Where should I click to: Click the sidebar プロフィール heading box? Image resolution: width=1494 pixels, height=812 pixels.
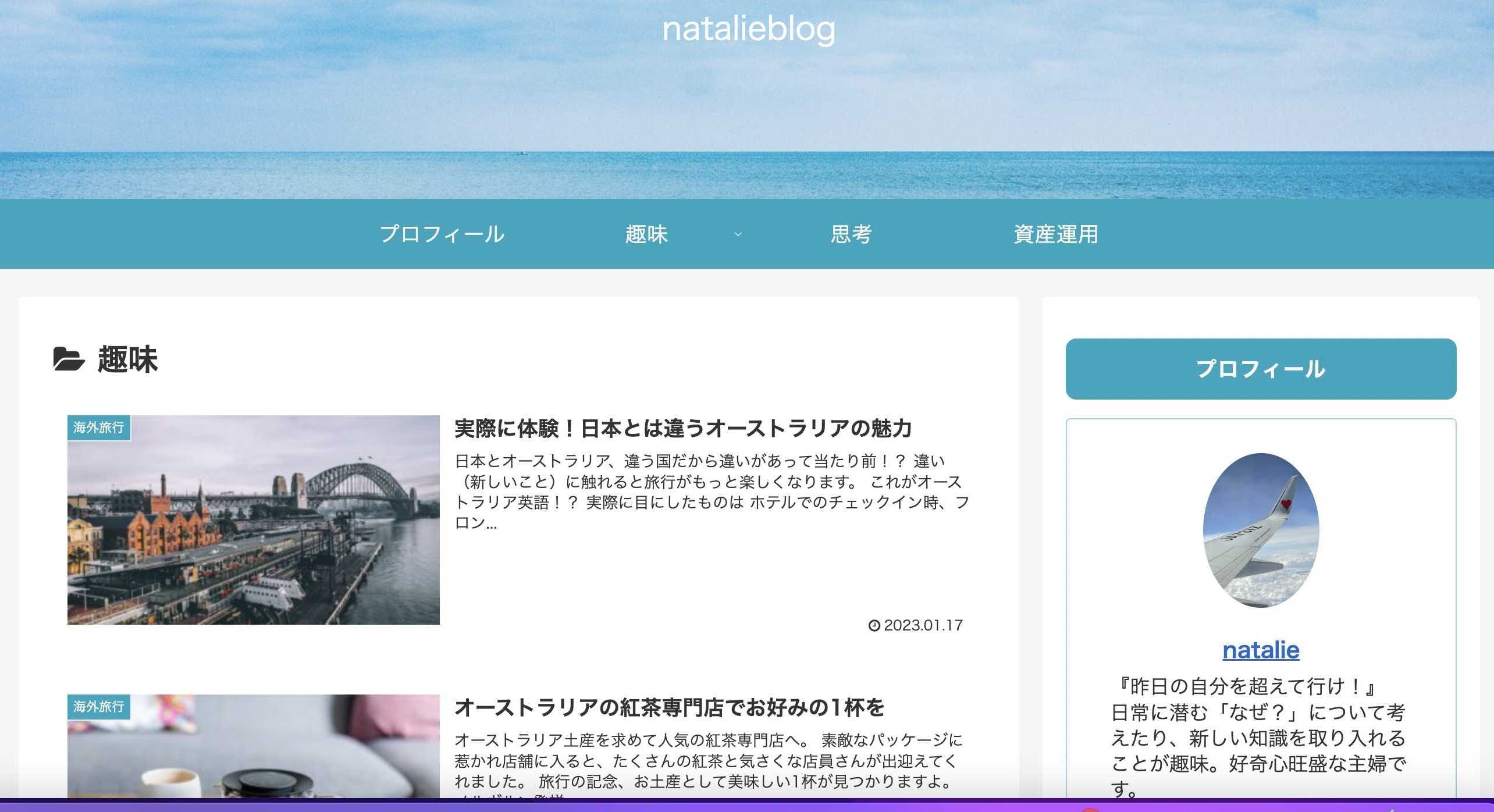coord(1261,369)
